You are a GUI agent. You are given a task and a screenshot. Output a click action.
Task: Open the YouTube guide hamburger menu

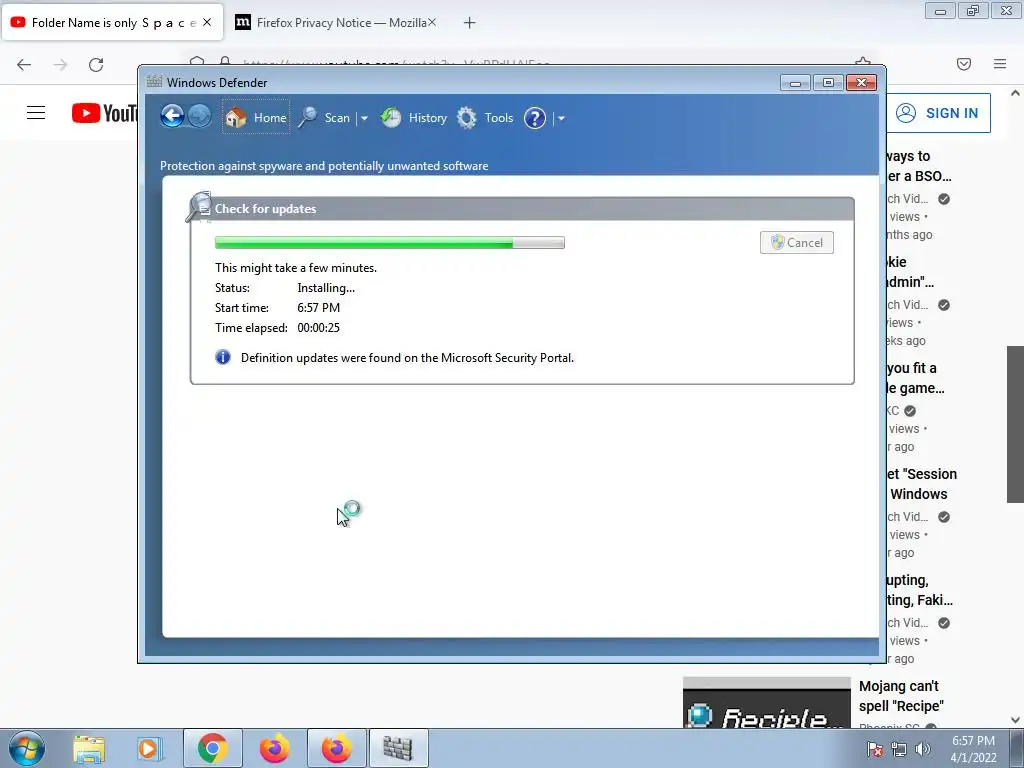36,113
